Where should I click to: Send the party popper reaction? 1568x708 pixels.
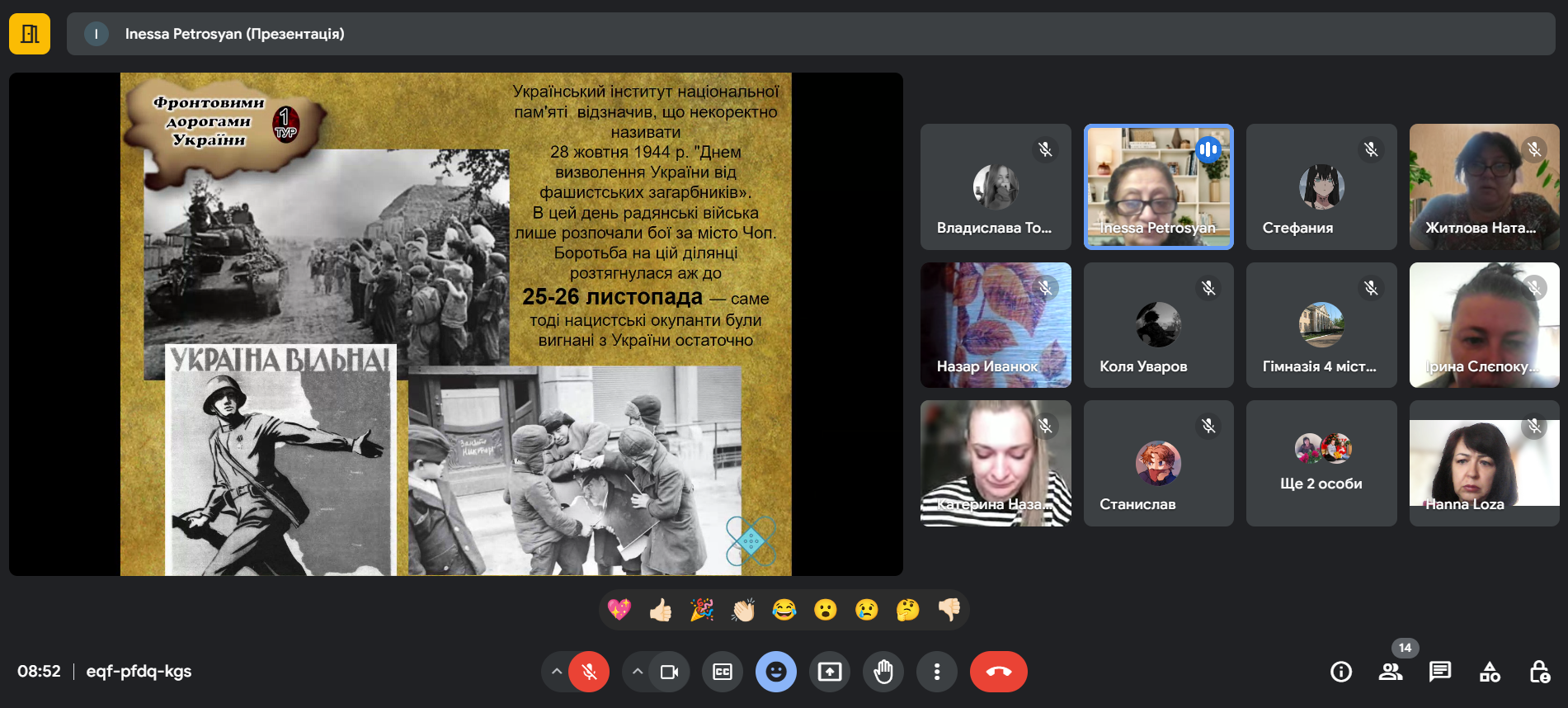coord(701,610)
